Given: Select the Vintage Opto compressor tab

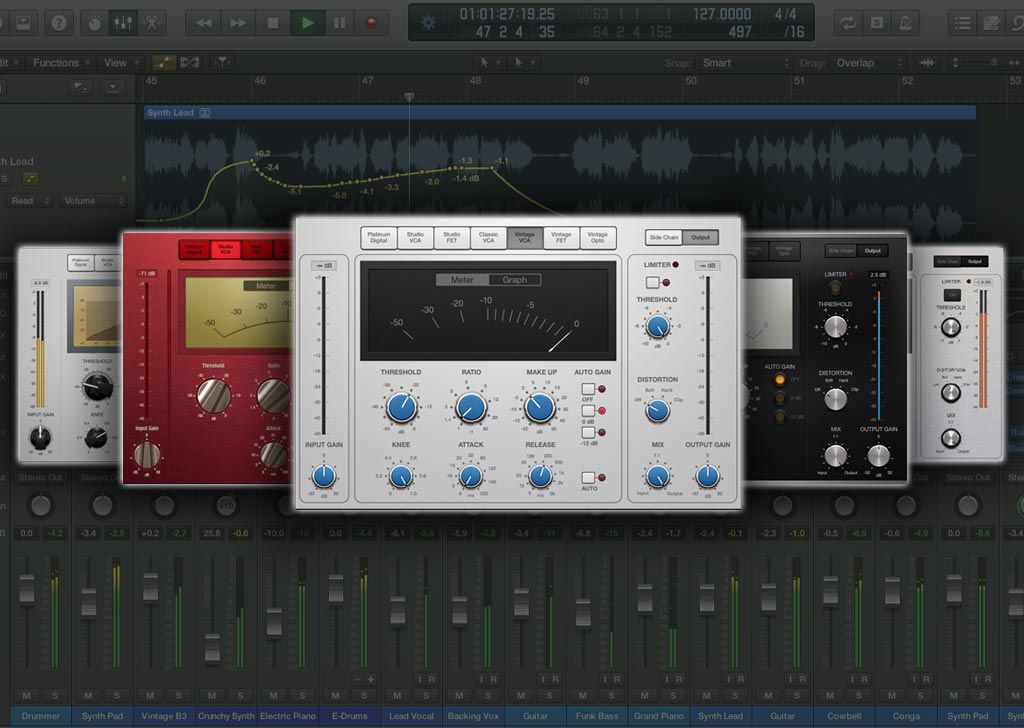Looking at the screenshot, I should tap(598, 238).
